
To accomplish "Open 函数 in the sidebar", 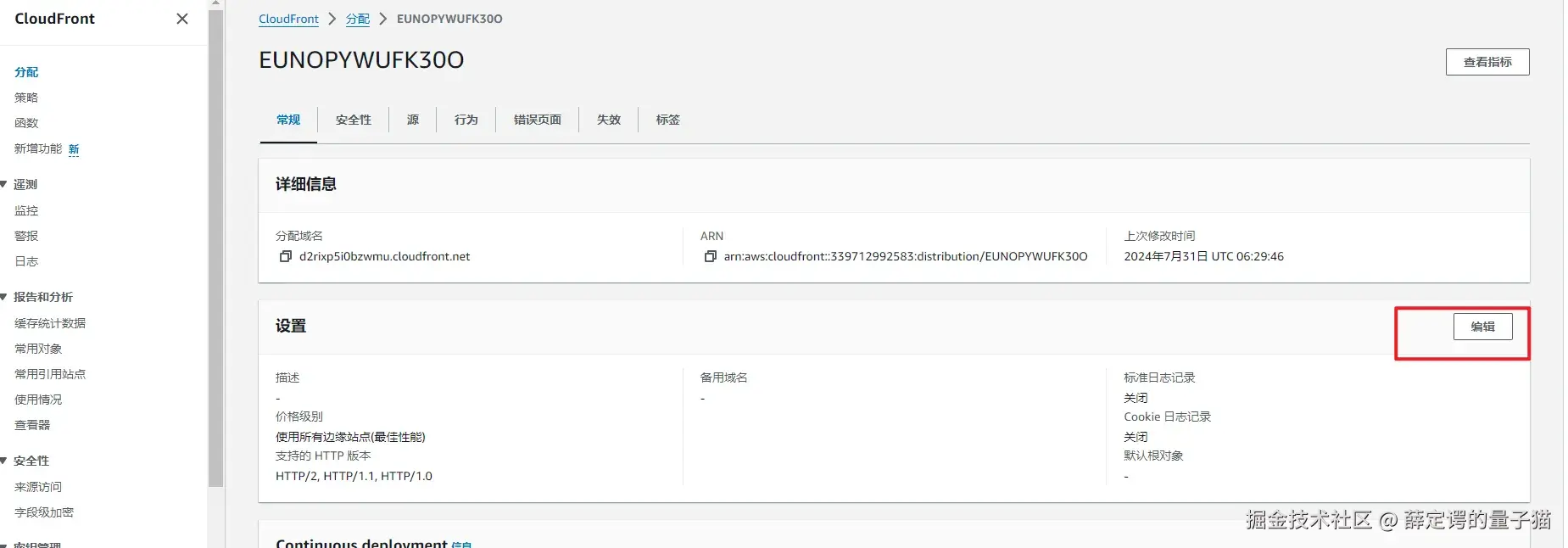I will 26,123.
